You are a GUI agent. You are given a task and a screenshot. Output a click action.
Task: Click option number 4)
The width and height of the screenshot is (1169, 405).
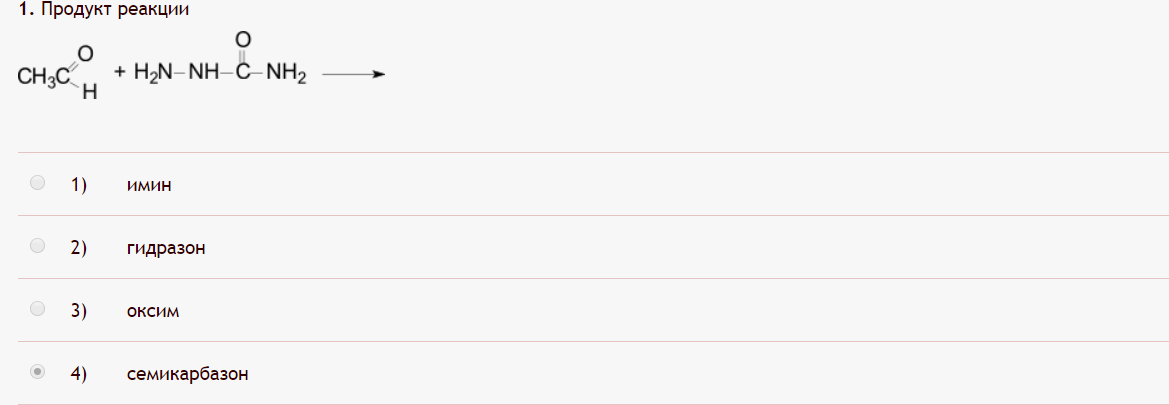79,374
